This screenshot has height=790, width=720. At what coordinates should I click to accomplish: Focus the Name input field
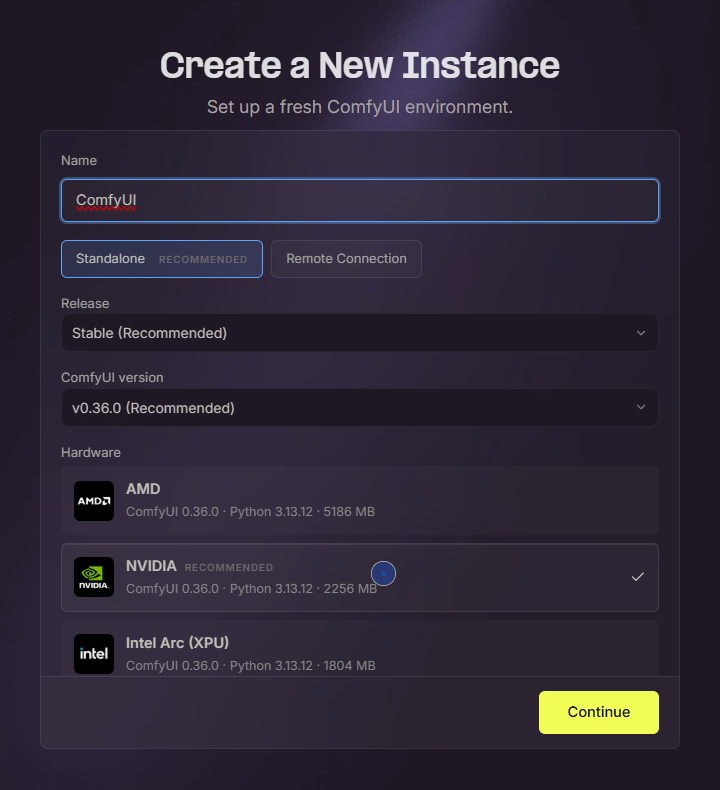(360, 200)
